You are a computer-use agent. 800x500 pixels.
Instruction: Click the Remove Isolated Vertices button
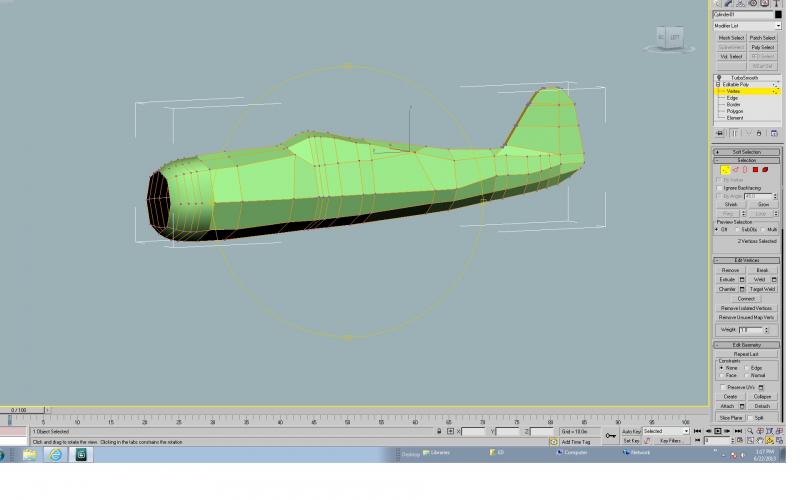[746, 309]
